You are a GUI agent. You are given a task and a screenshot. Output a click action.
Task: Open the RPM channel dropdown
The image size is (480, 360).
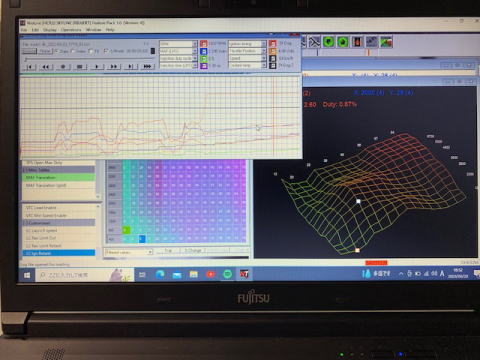tap(195, 44)
